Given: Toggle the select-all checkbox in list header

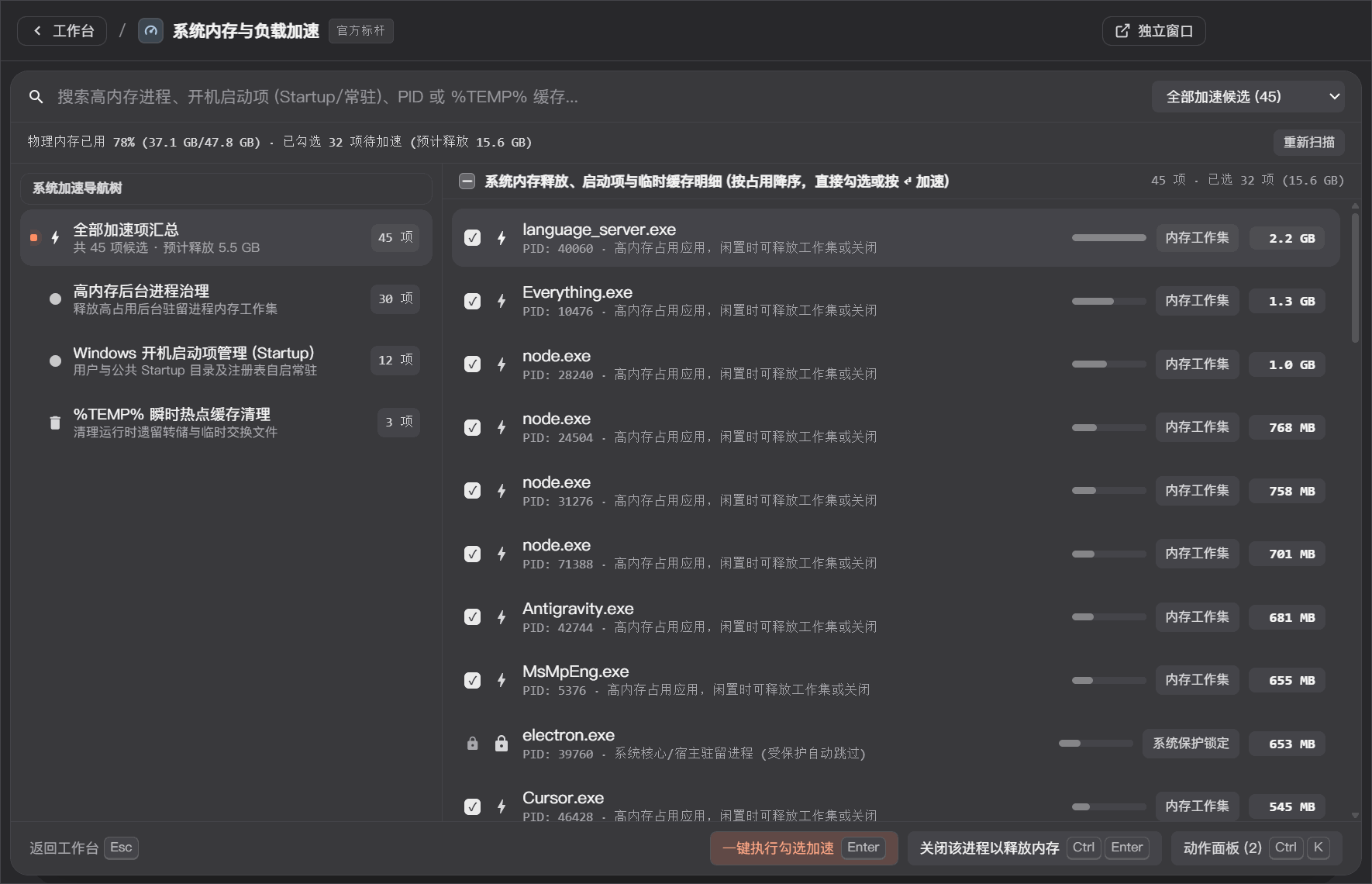Looking at the screenshot, I should coord(467,181).
